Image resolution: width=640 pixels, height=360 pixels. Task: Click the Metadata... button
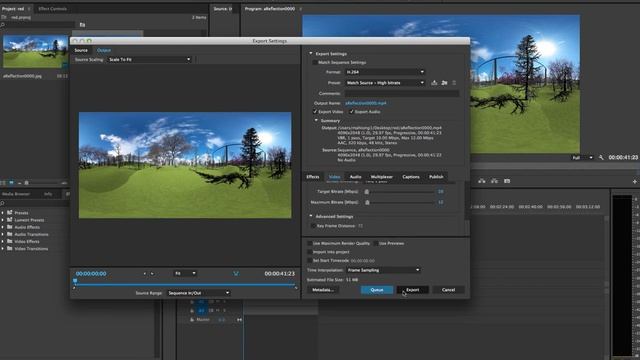pos(323,290)
